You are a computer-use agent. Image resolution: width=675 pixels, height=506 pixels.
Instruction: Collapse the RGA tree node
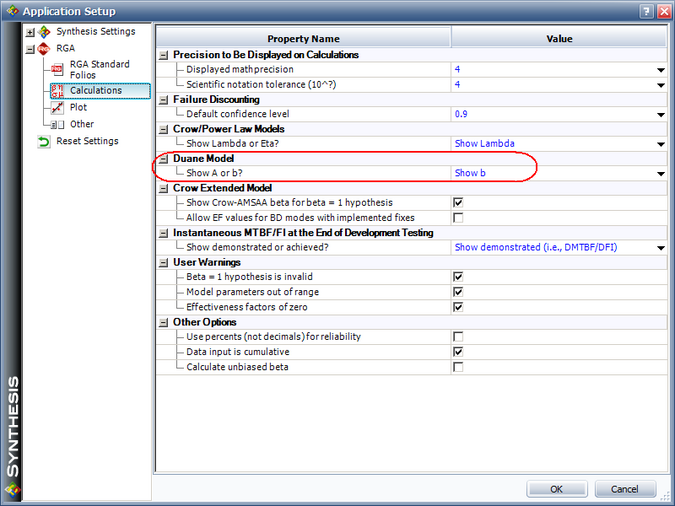pyautogui.click(x=30, y=49)
